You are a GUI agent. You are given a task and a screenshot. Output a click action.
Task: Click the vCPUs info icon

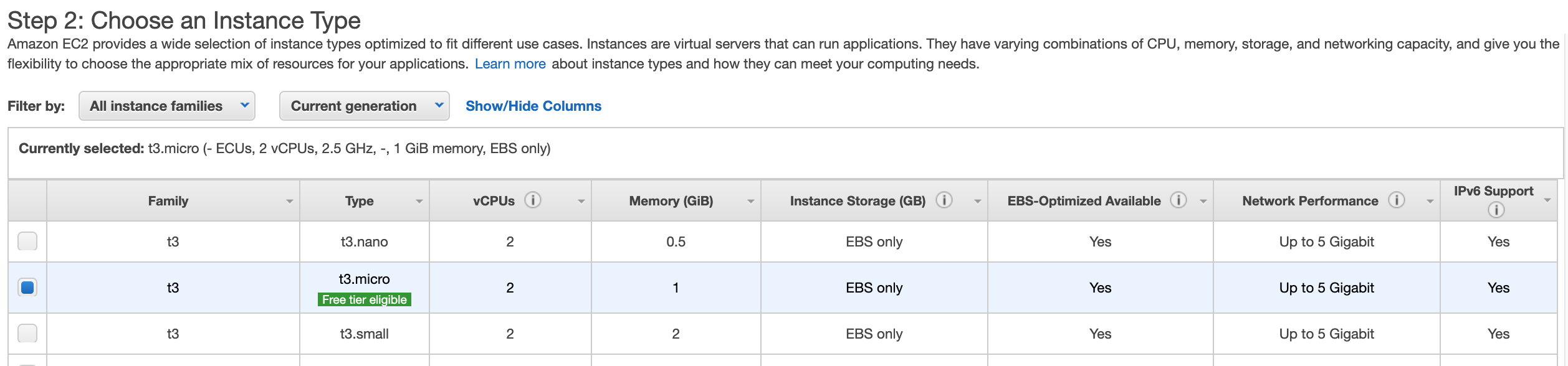point(532,200)
